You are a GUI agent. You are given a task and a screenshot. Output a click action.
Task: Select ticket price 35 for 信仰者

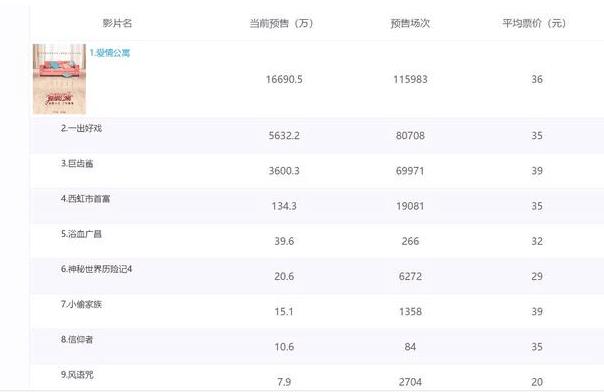537,347
